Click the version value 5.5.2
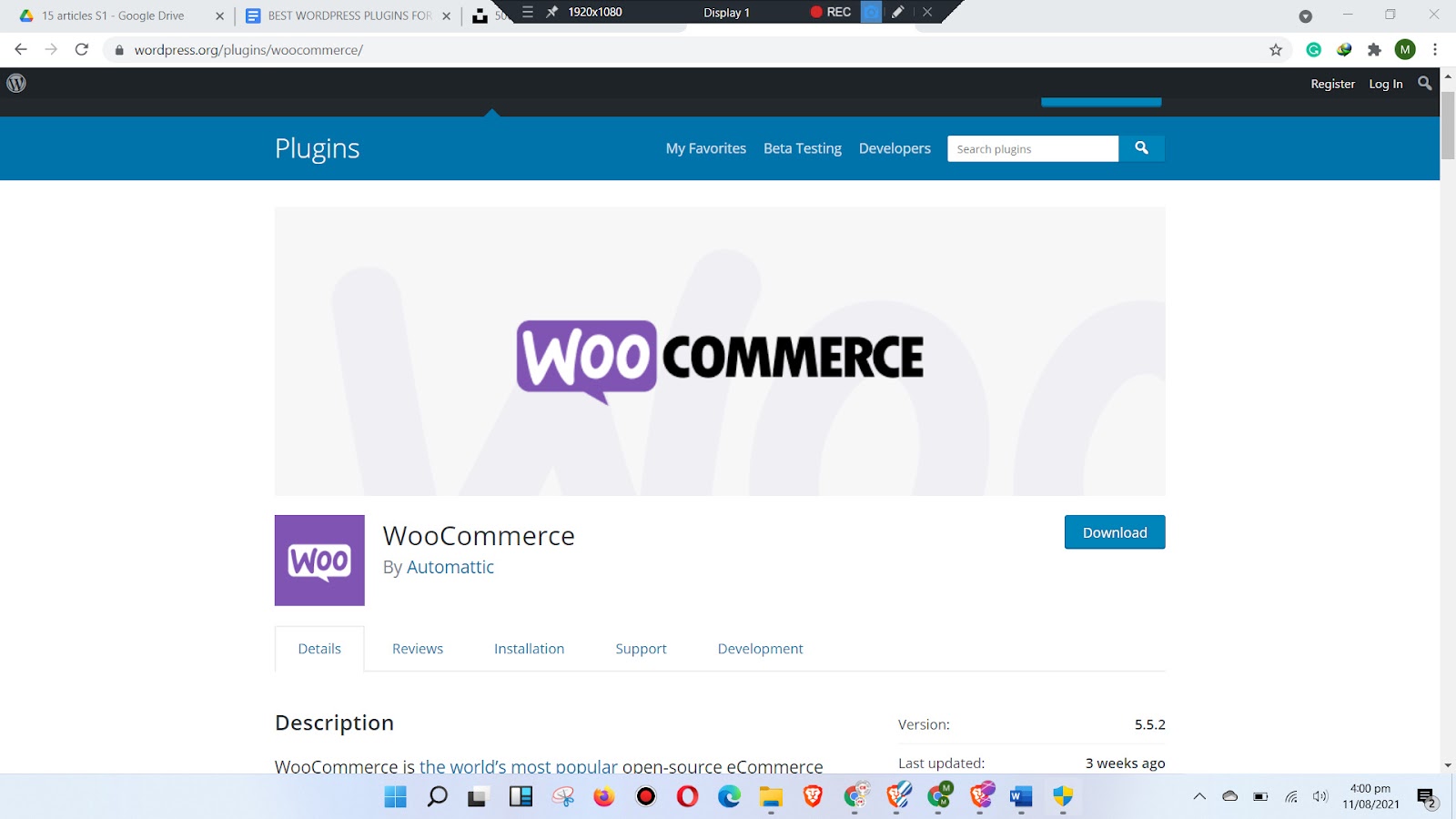The image size is (1456, 819). (1149, 724)
